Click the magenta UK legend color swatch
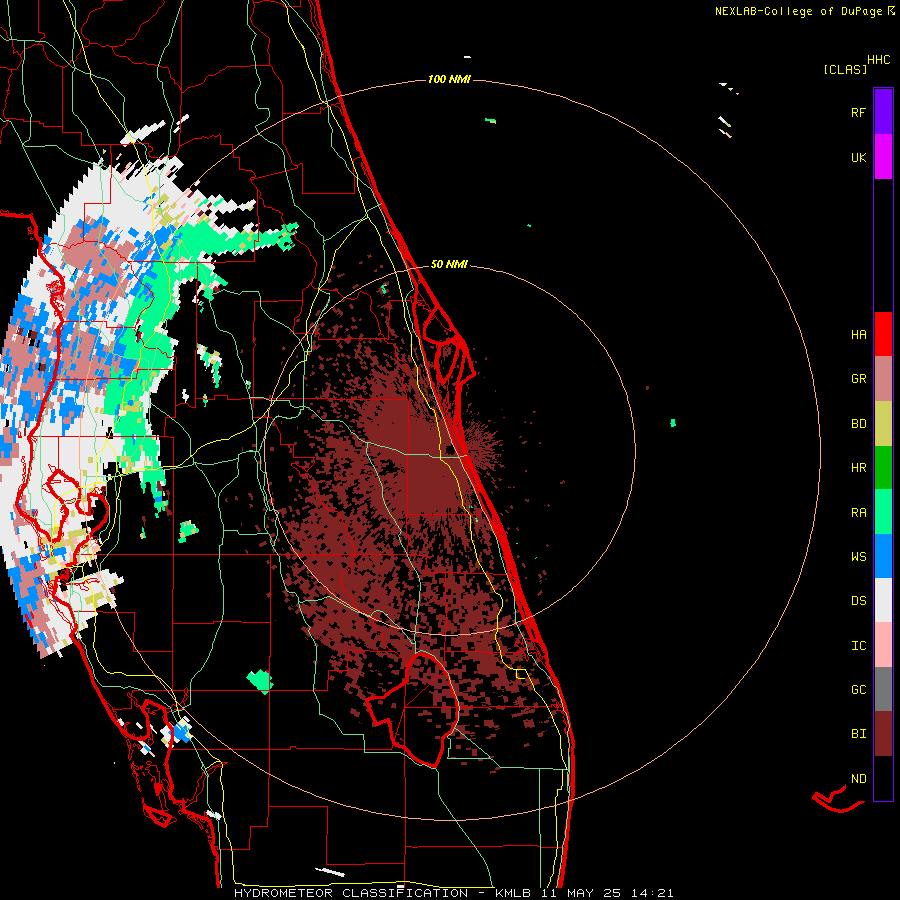 pos(883,156)
